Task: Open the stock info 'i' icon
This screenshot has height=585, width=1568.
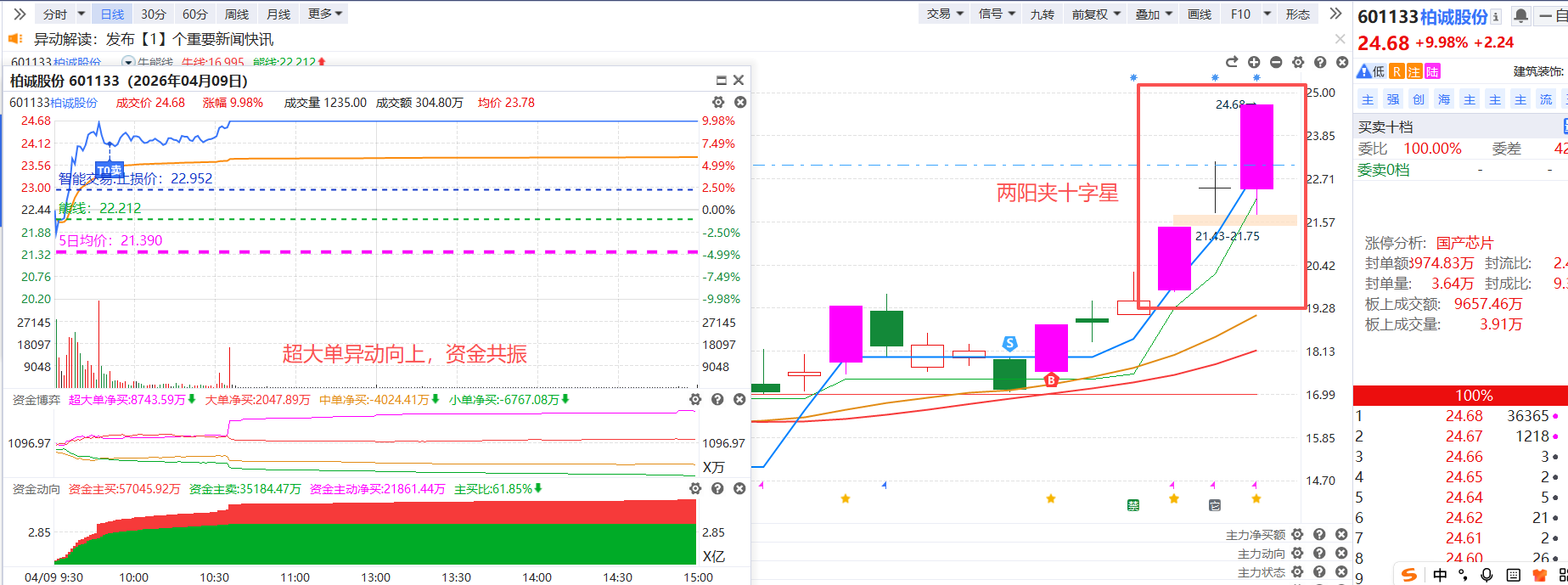Action: tap(1496, 16)
